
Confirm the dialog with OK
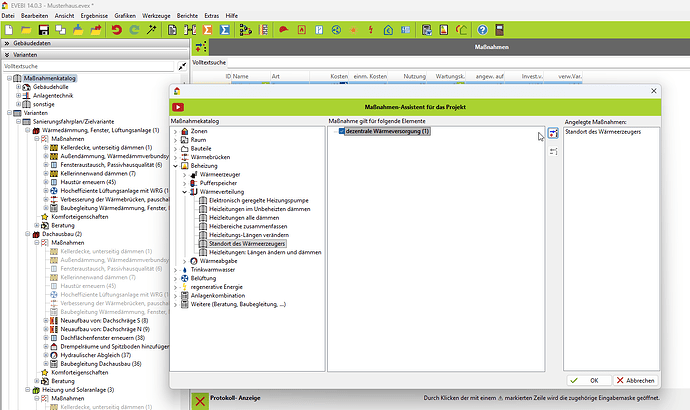588,380
